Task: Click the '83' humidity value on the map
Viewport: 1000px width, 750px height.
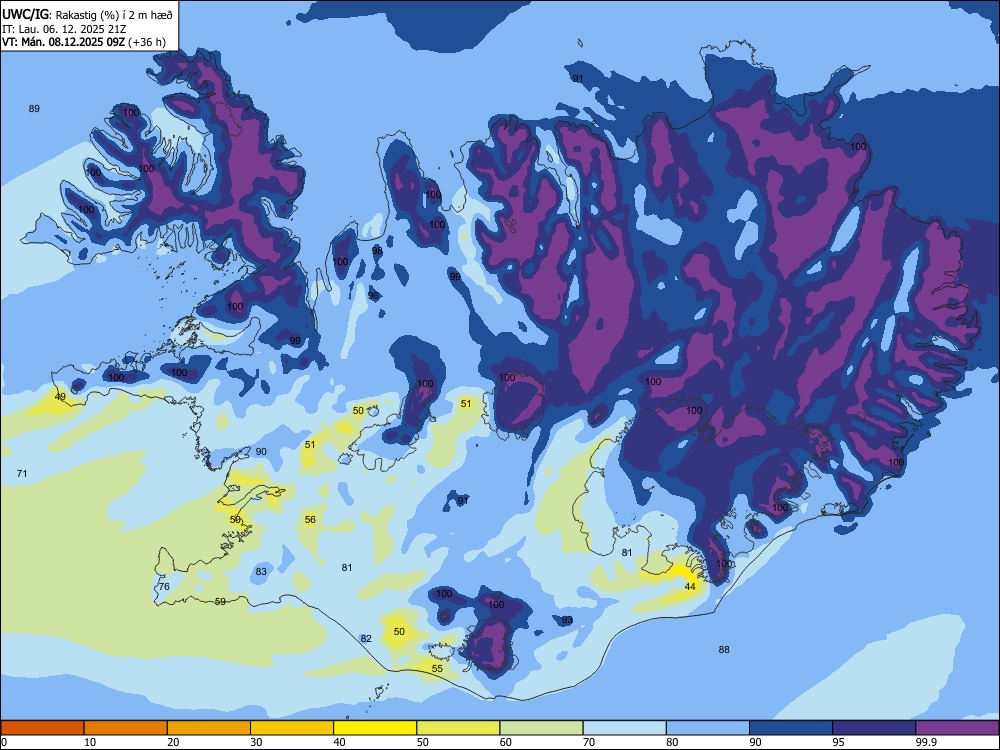Action: [x=261, y=571]
